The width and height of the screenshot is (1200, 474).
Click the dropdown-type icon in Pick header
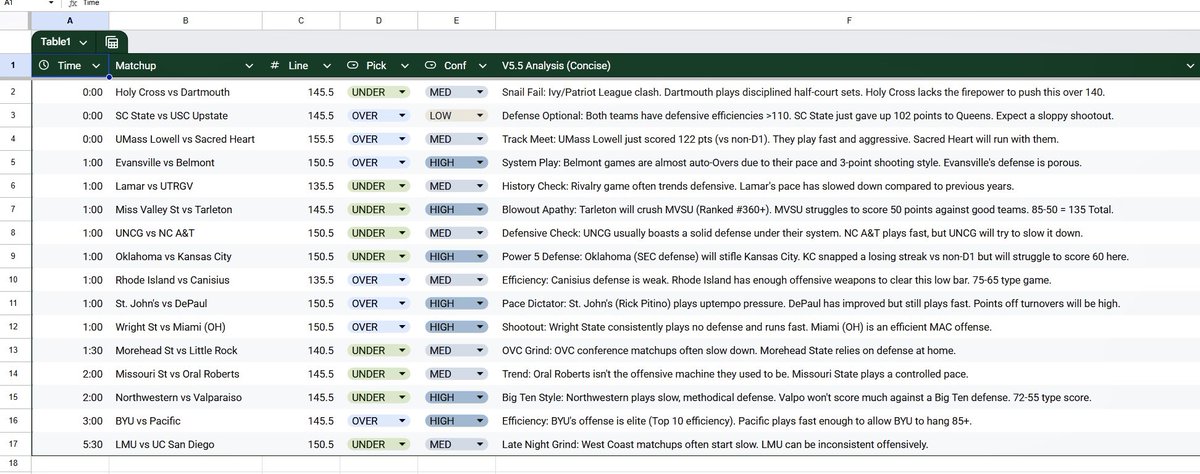[353, 65]
